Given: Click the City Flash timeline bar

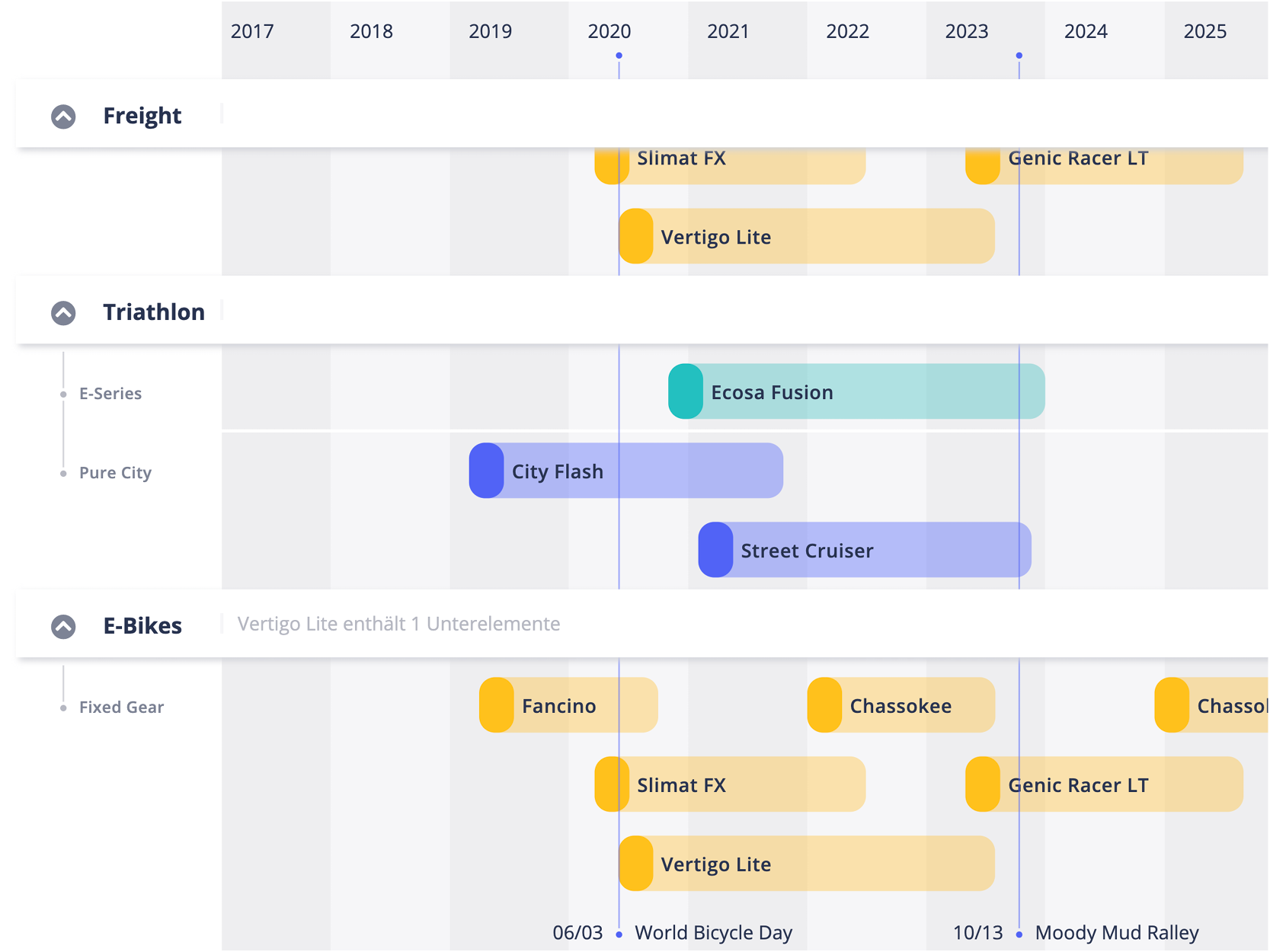Looking at the screenshot, I should [625, 471].
